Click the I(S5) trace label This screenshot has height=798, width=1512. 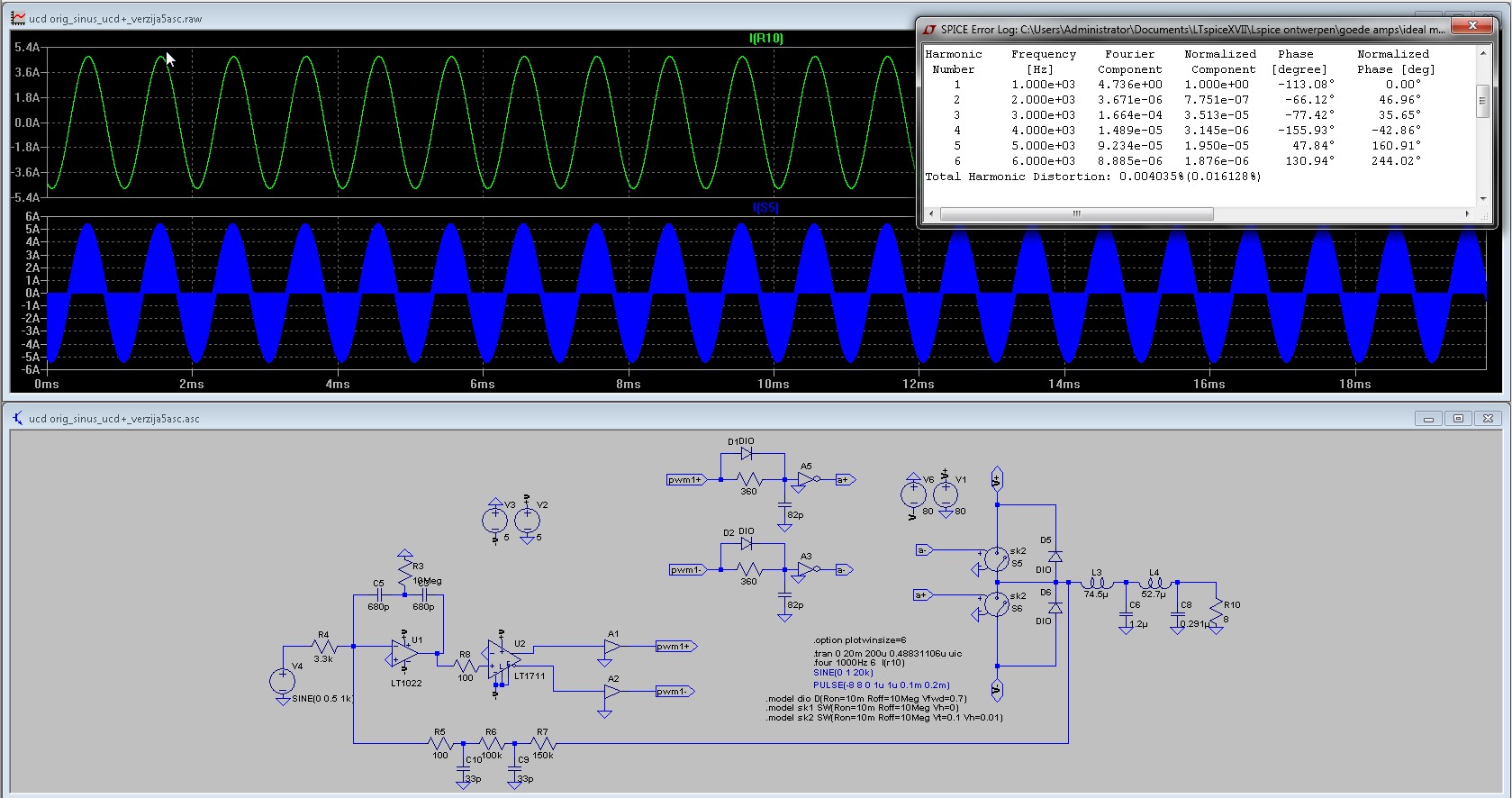765,208
